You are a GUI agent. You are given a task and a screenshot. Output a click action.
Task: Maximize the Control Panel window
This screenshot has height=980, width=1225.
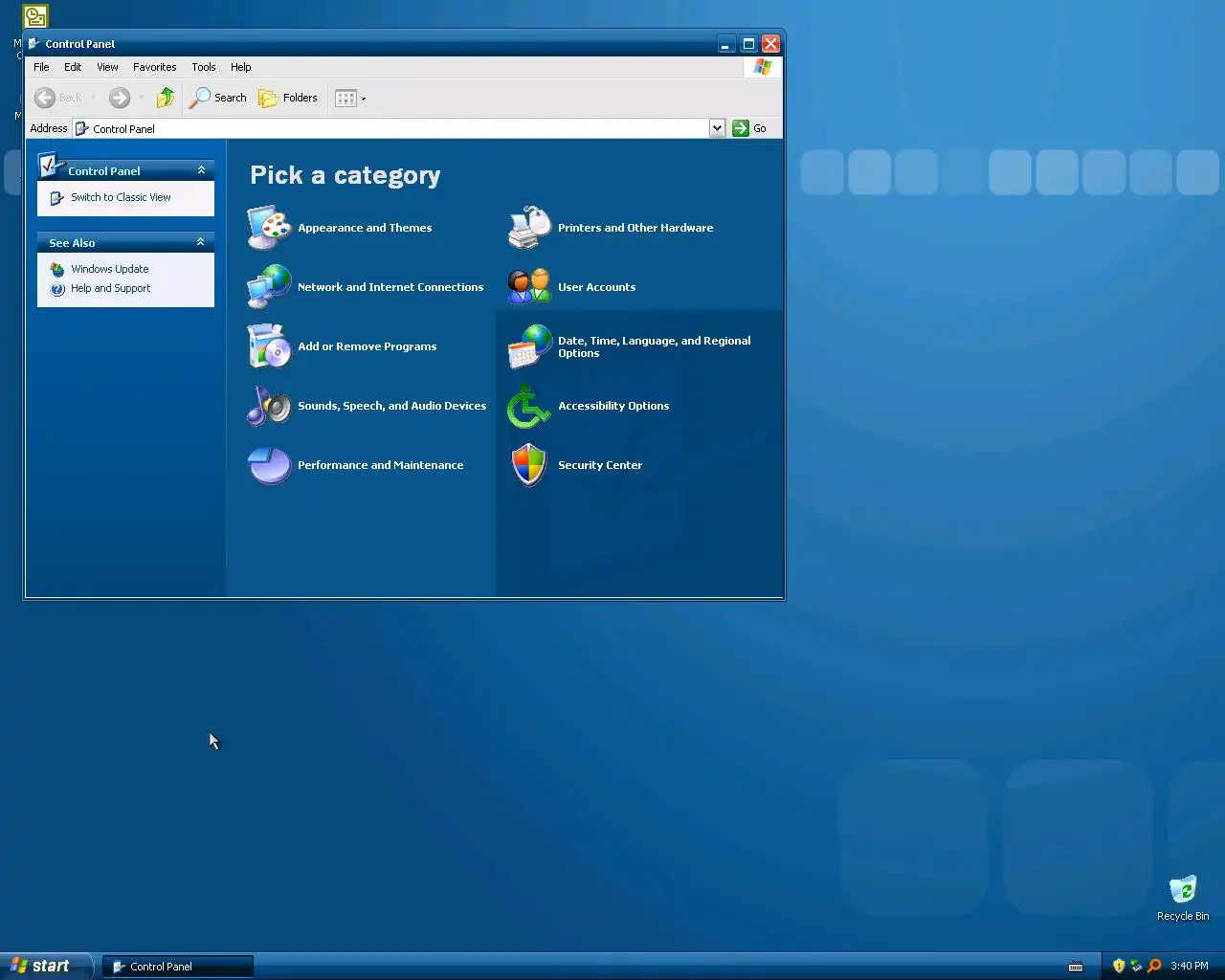click(x=748, y=43)
